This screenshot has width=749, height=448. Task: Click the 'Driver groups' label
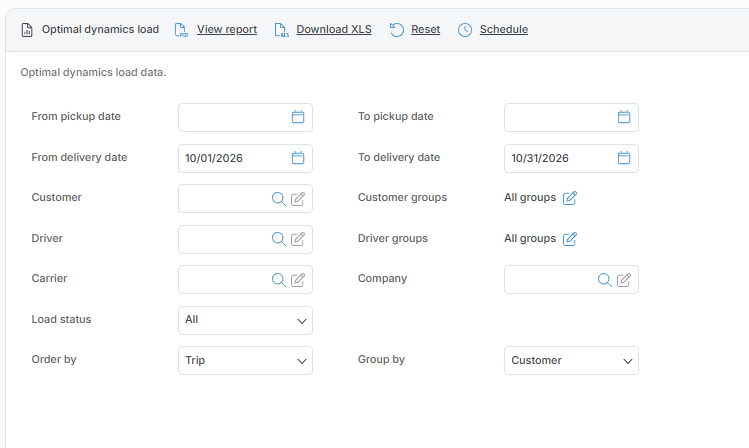tap(393, 239)
